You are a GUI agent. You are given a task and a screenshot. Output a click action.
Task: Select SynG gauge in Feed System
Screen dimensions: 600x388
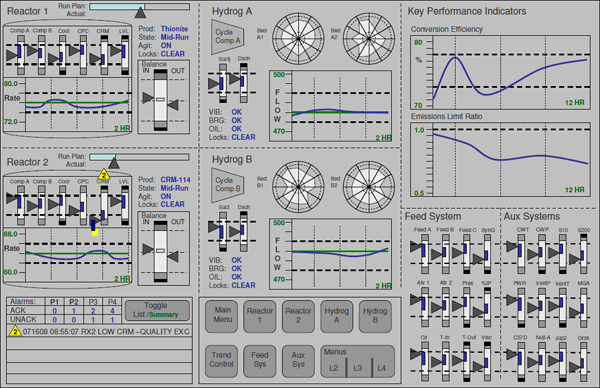click(x=487, y=254)
